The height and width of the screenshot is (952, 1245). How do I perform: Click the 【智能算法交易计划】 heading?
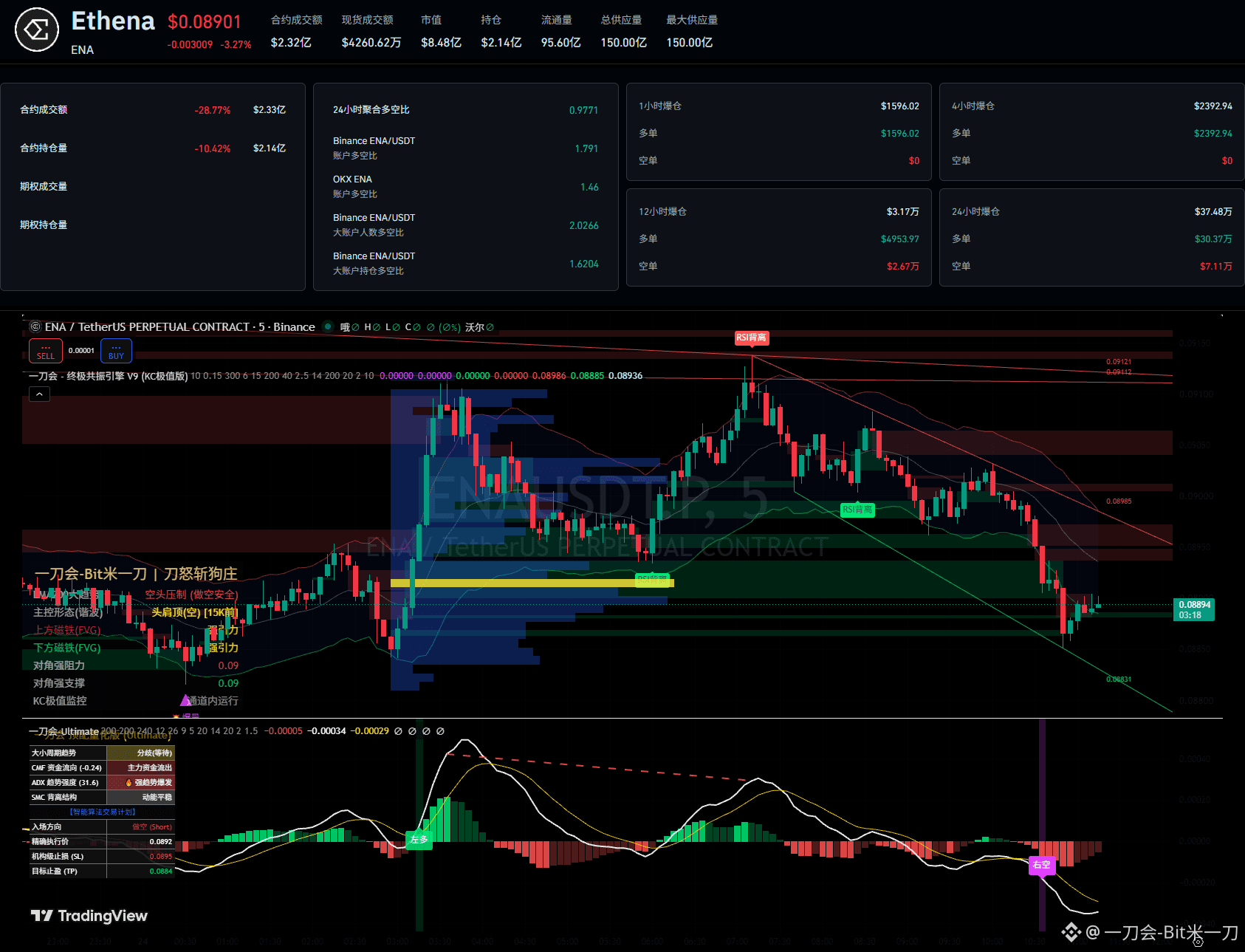[103, 812]
